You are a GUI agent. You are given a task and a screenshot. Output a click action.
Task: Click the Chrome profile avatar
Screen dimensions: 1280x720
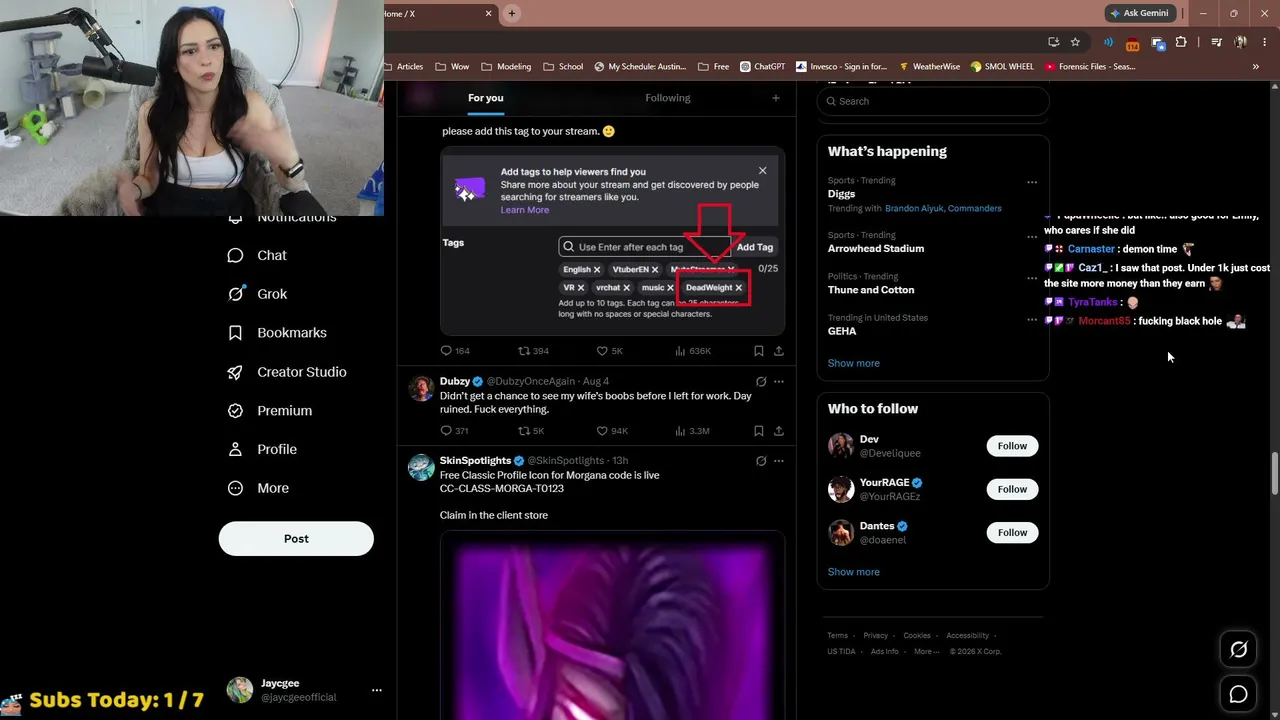[x=1241, y=42]
